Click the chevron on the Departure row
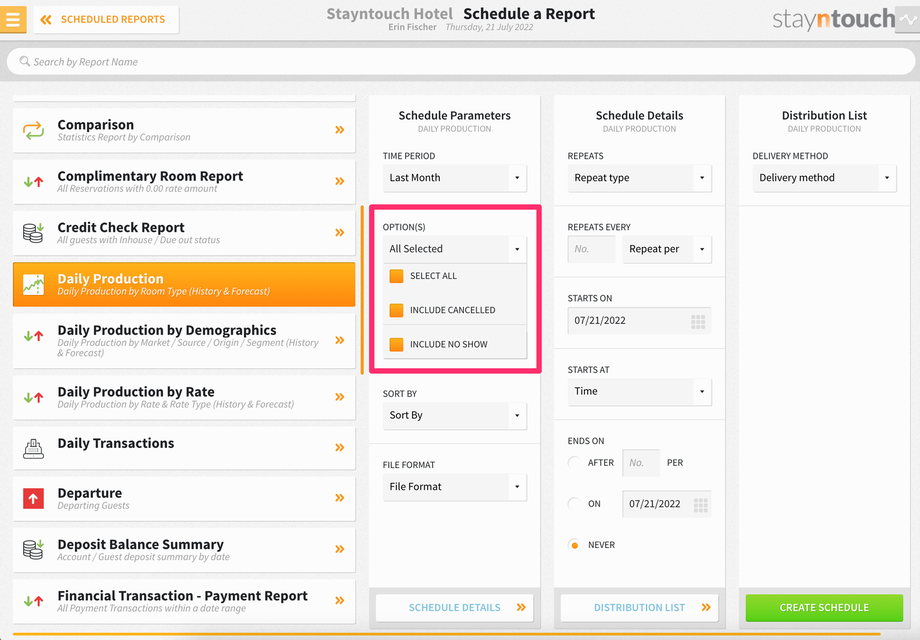 pos(340,498)
